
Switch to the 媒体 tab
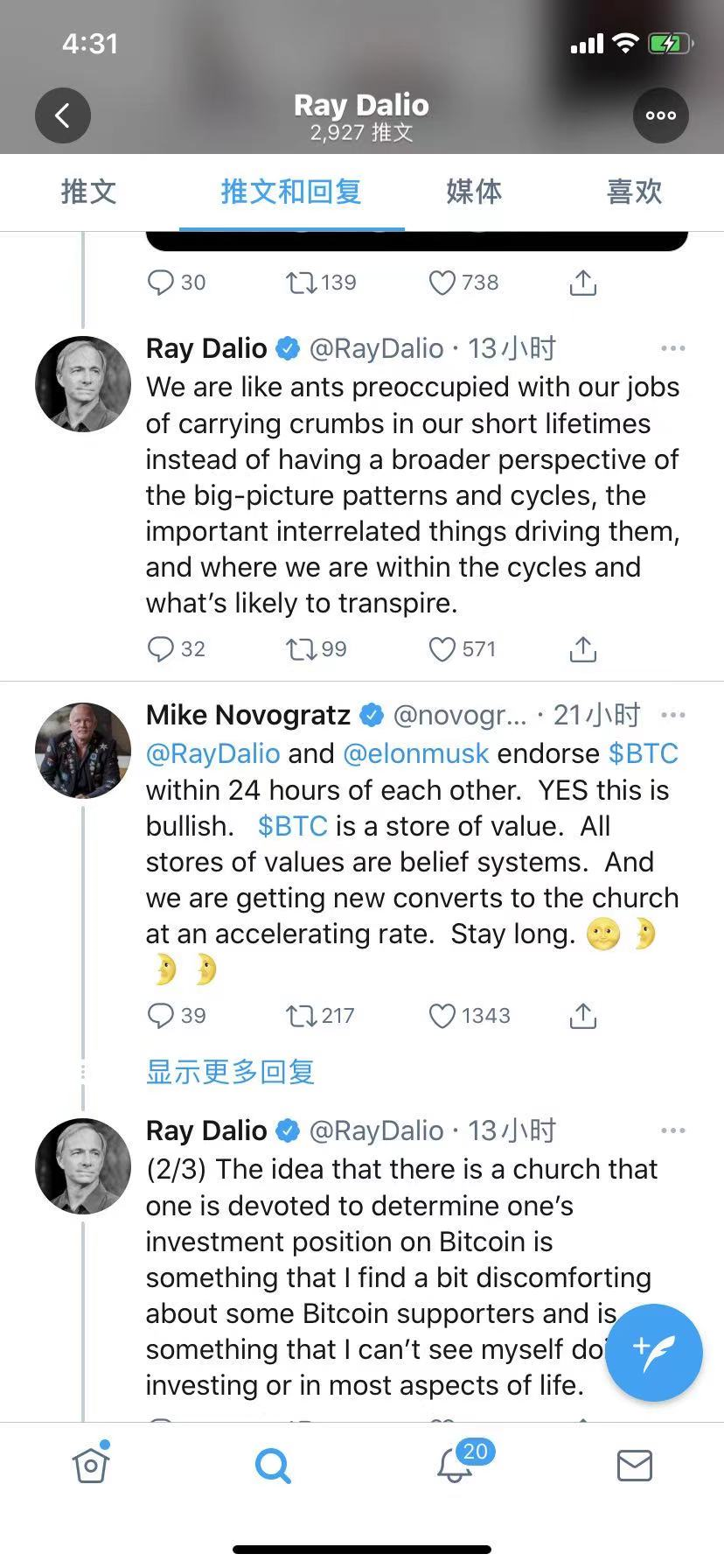tap(473, 192)
